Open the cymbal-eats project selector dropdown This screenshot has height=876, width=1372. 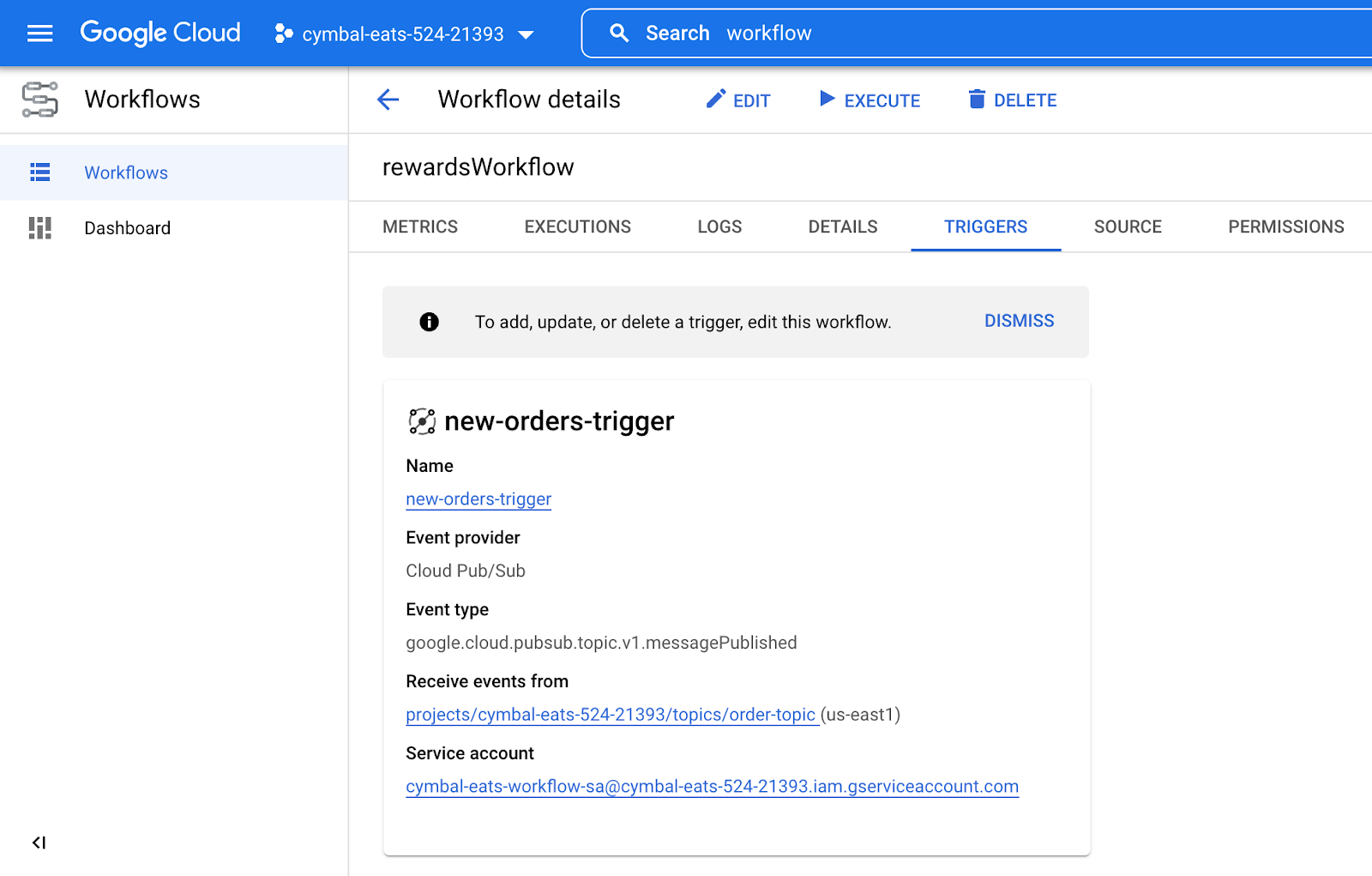click(x=404, y=34)
